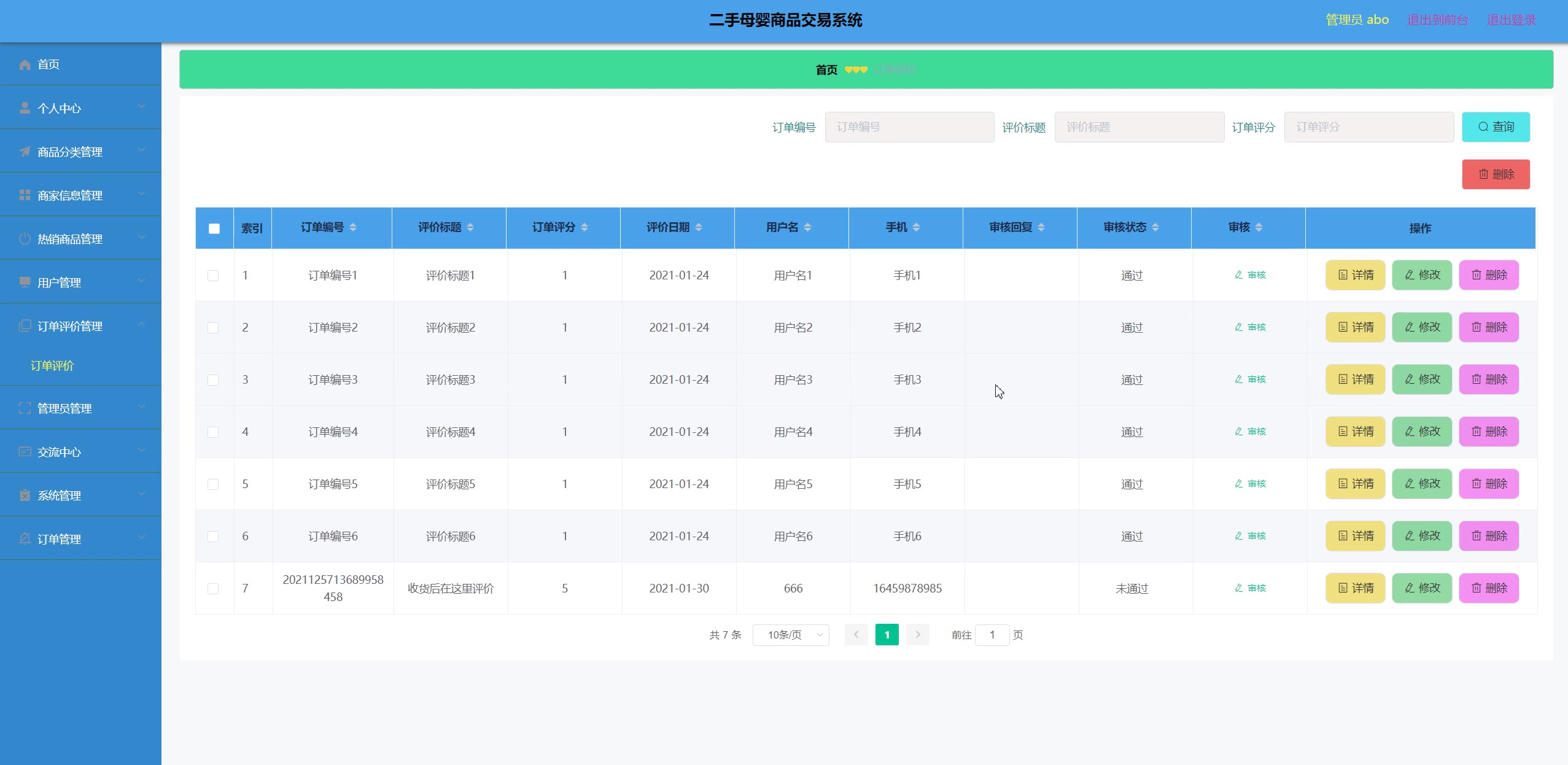The width and height of the screenshot is (1568, 765).
Task: Click the grid icon beside 商家信息管理
Action: tap(25, 195)
